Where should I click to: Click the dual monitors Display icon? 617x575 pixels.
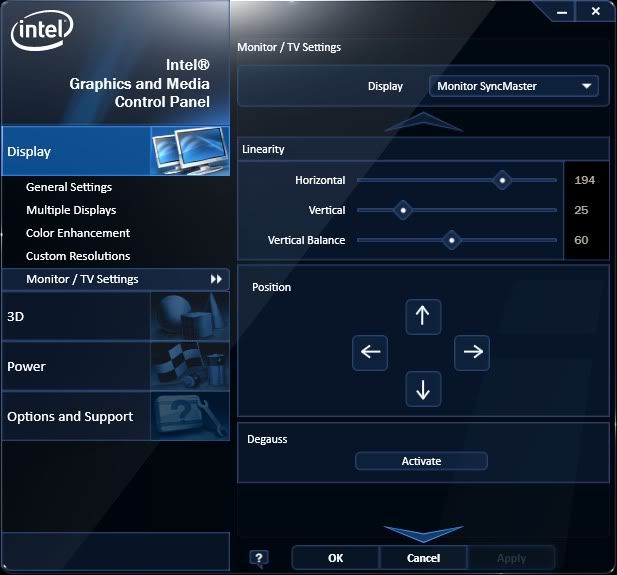190,151
